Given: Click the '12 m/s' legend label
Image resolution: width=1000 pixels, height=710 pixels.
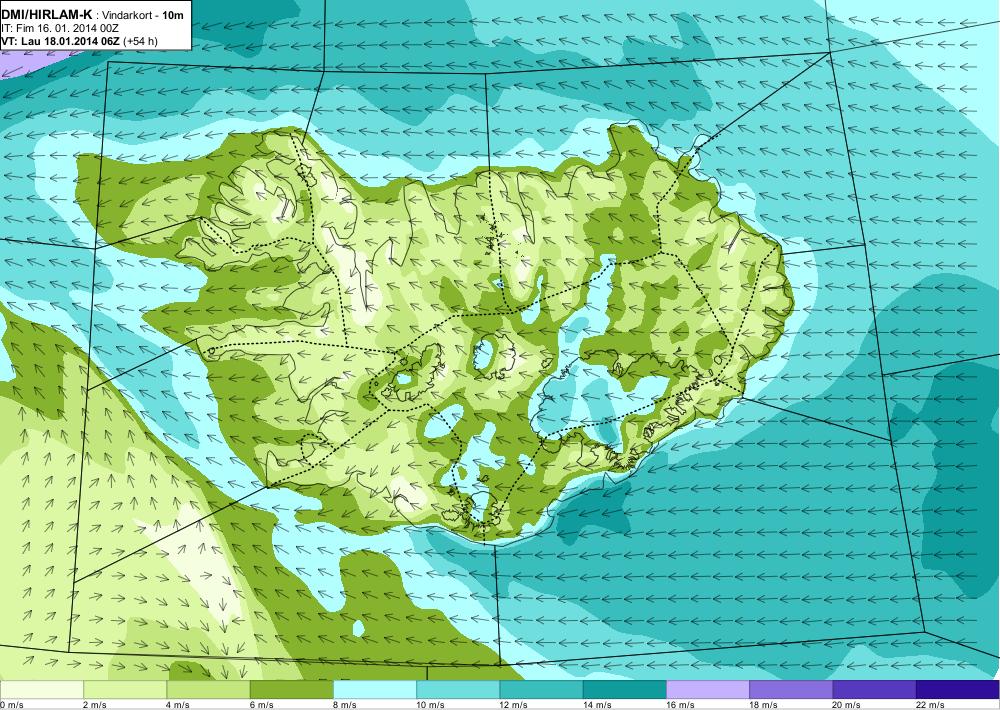Looking at the screenshot, I should 514,705.
